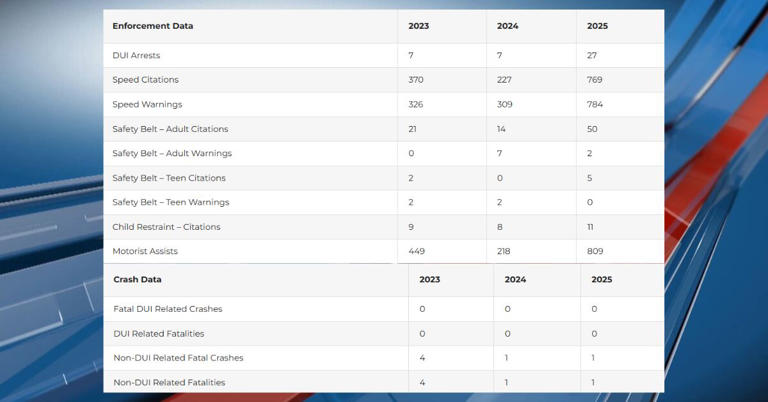
Task: Click Safety Belt – Teen Citations label
Action: point(169,178)
